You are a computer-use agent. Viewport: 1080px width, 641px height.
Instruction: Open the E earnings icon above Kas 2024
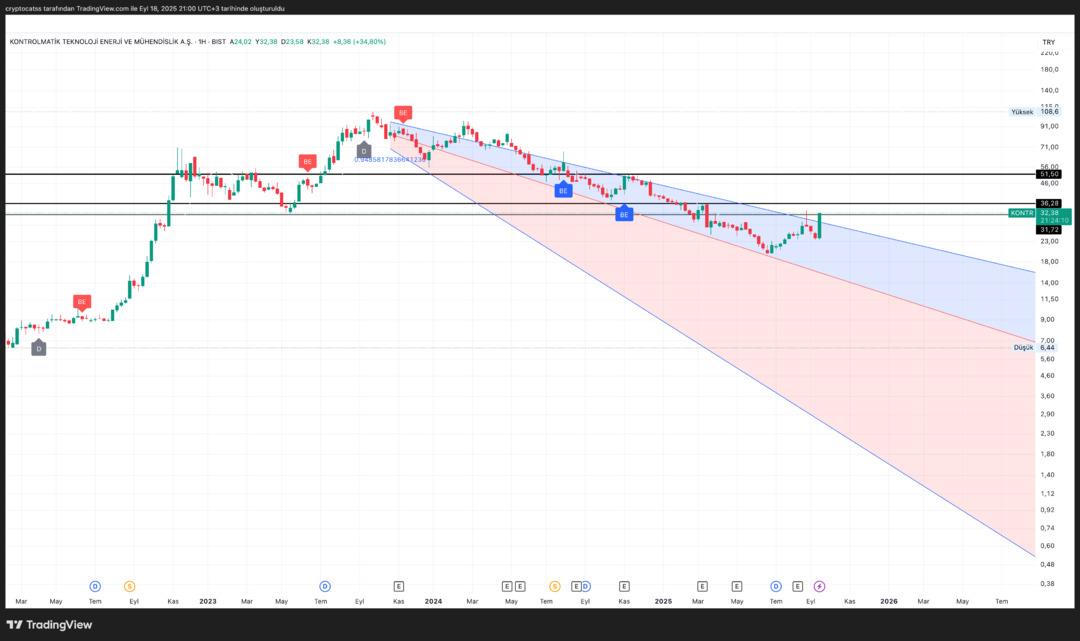[624, 587]
